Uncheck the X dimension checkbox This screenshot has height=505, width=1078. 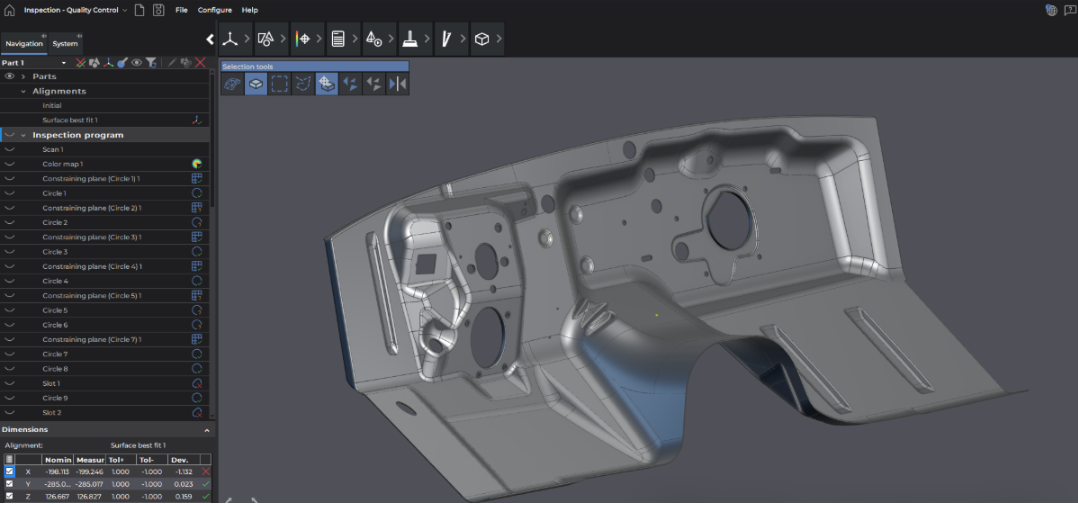coord(9,471)
